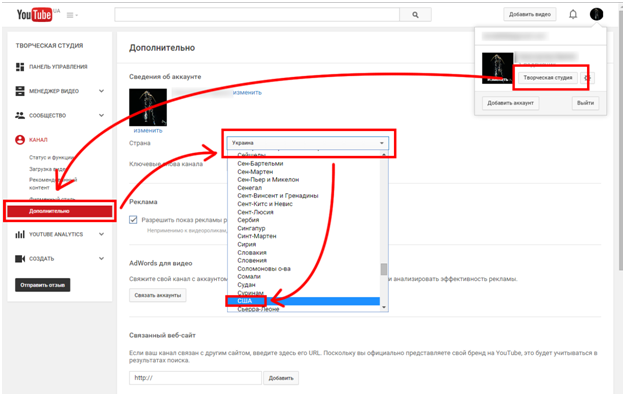
Task: Open the Страна dropdown showing Украина
Action: [308, 143]
